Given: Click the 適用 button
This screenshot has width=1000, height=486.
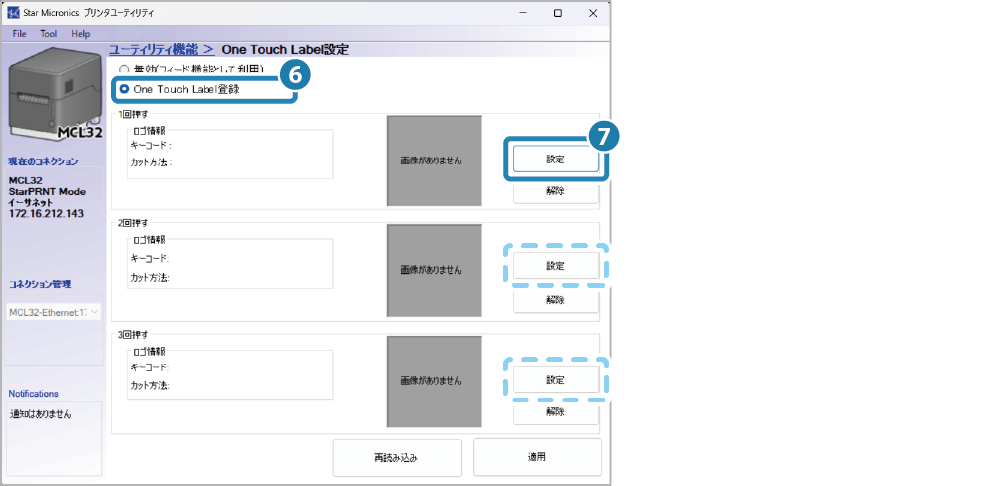Looking at the screenshot, I should (x=537, y=457).
